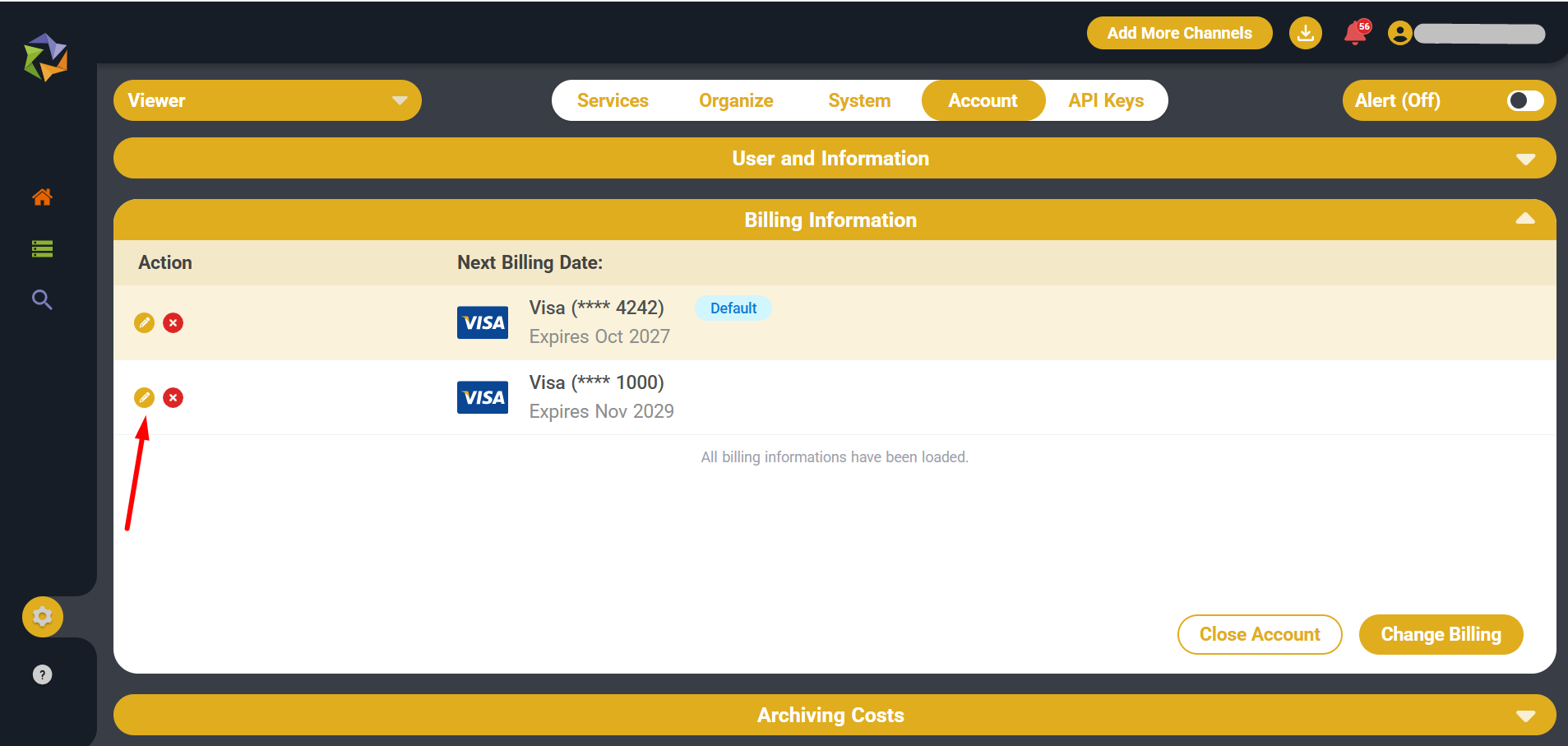This screenshot has height=746, width=1568.
Task: Click the Default badge on Visa 4242
Action: click(733, 308)
